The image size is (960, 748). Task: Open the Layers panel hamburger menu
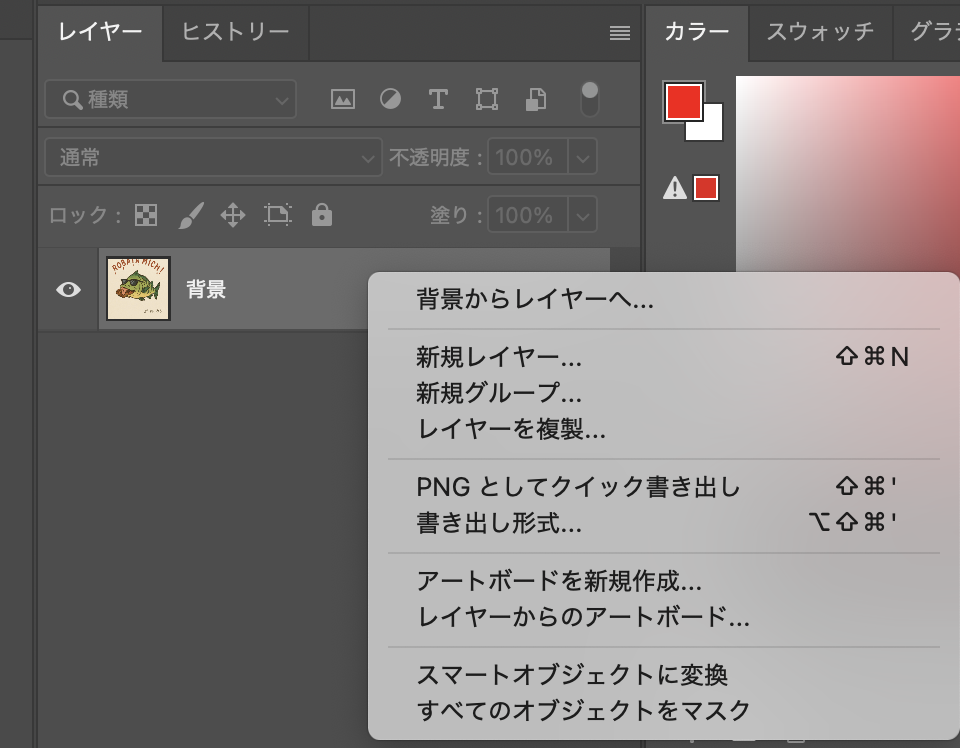click(x=620, y=33)
